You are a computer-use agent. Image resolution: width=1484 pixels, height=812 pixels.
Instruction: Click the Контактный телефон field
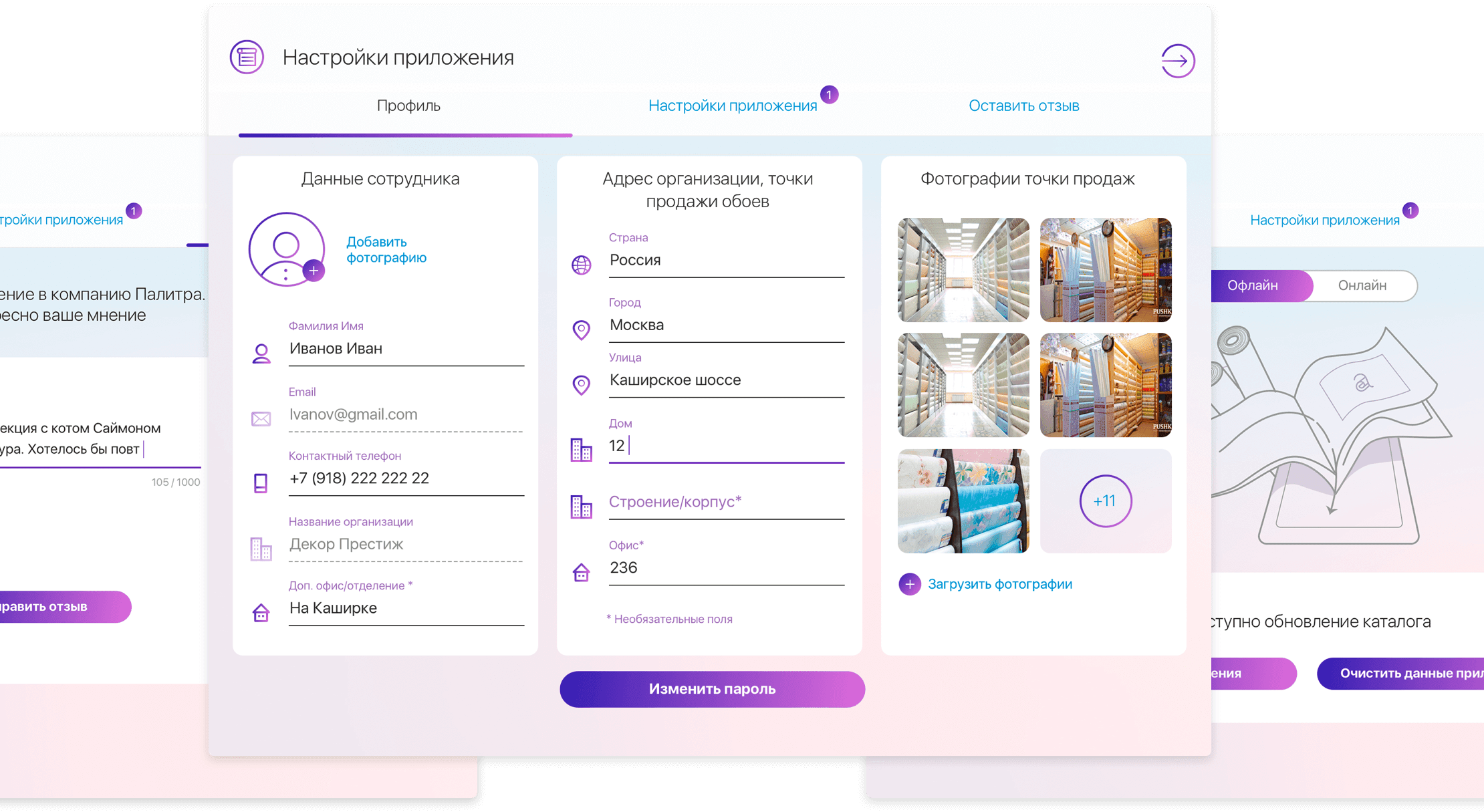pyautogui.click(x=406, y=479)
